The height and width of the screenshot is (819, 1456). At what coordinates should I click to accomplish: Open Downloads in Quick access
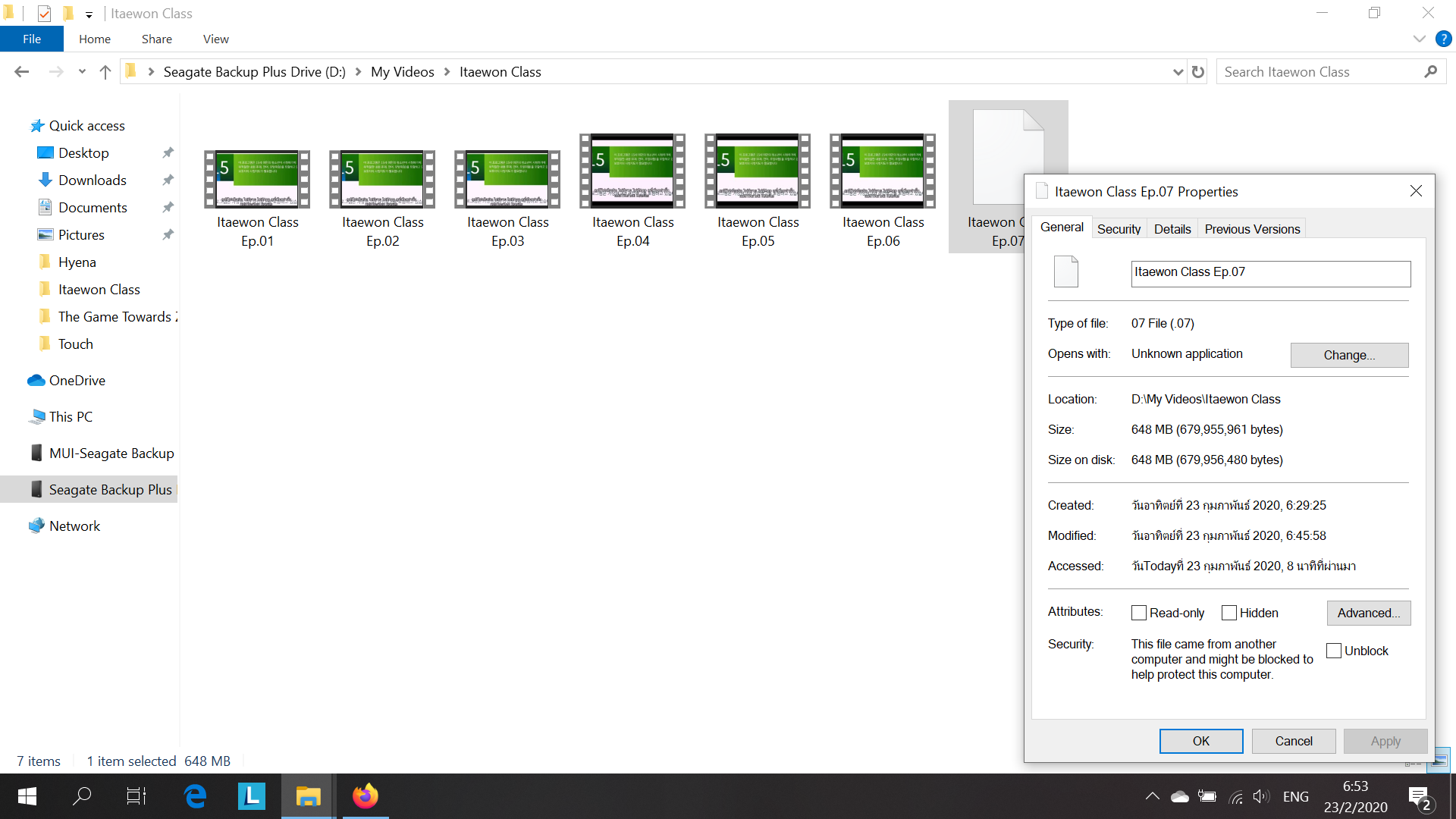(x=92, y=180)
